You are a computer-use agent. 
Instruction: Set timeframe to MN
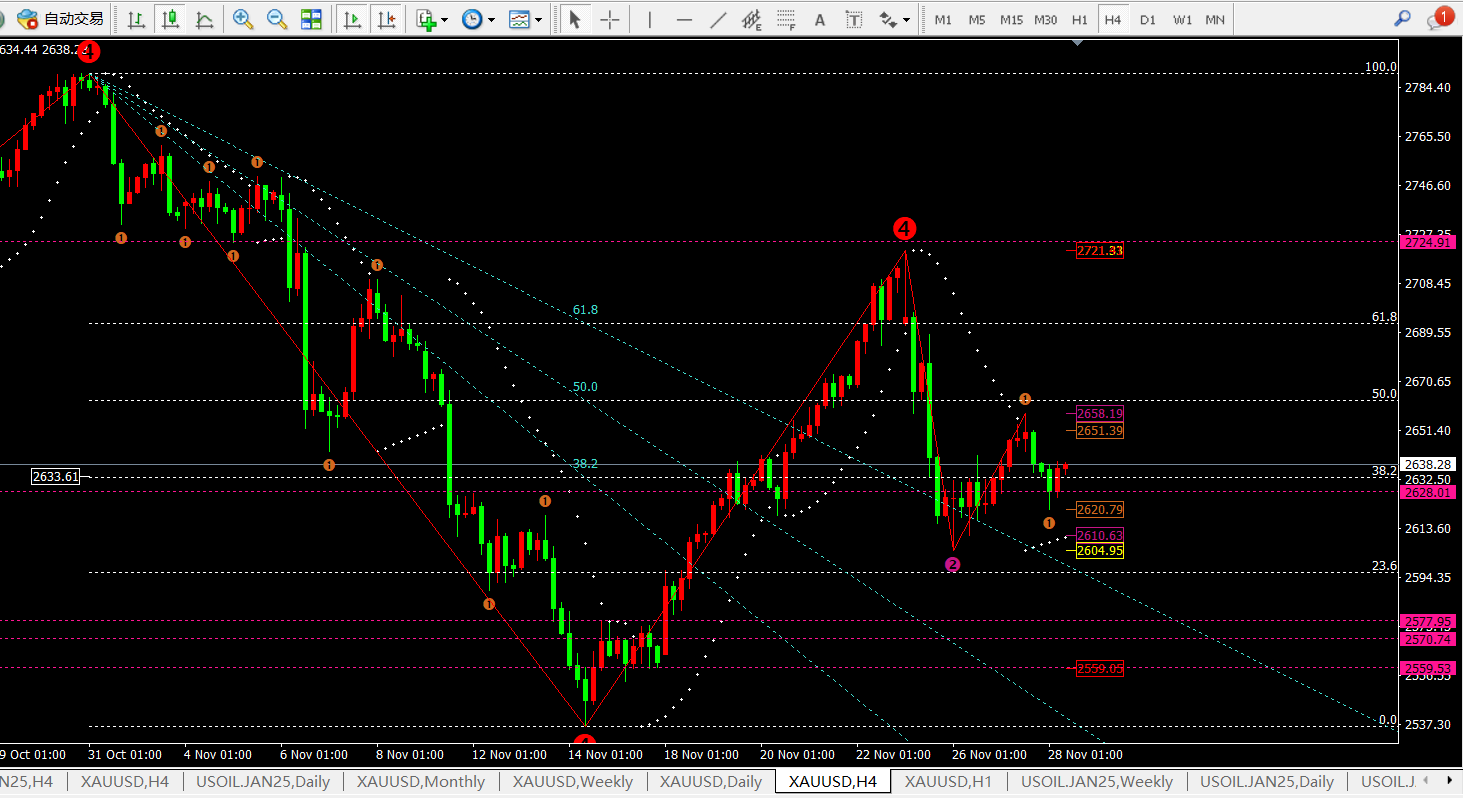point(1215,19)
